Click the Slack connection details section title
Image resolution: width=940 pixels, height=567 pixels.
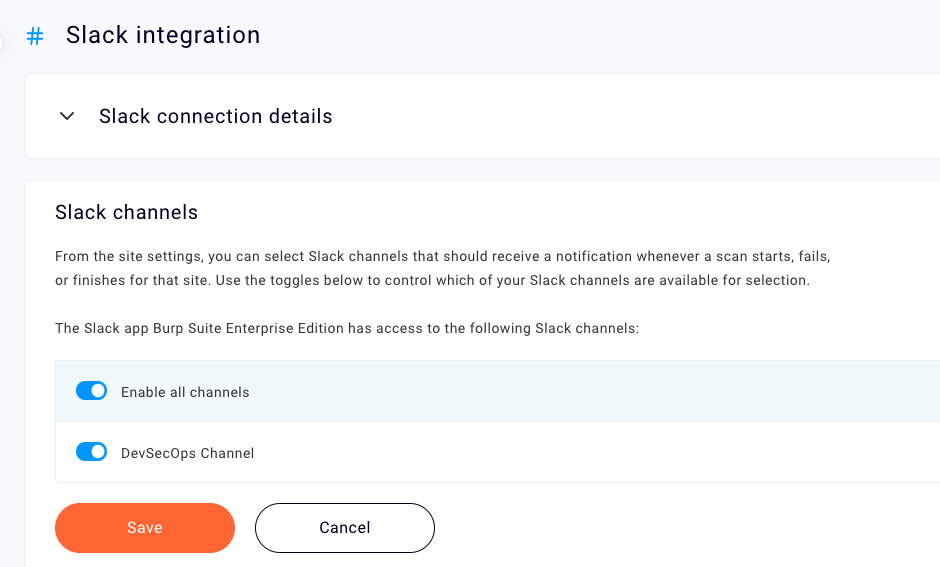[215, 116]
